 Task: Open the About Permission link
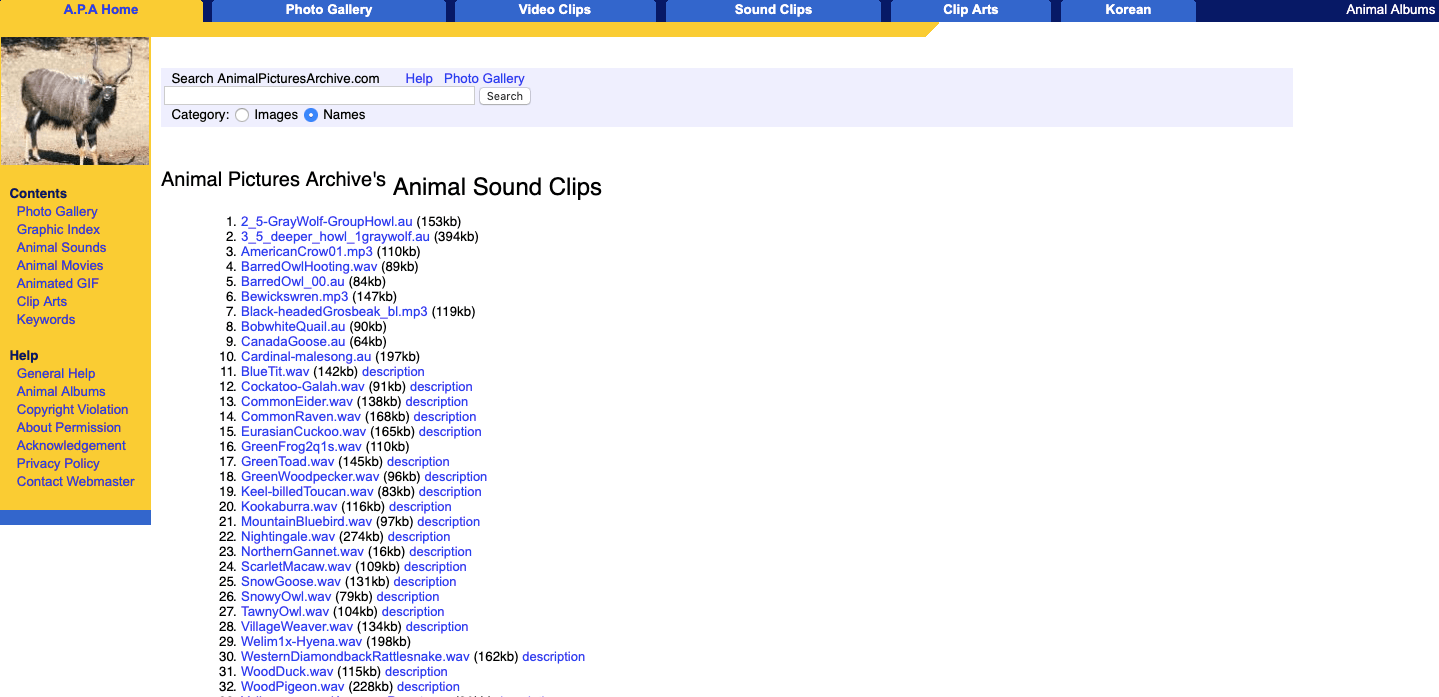tap(69, 428)
